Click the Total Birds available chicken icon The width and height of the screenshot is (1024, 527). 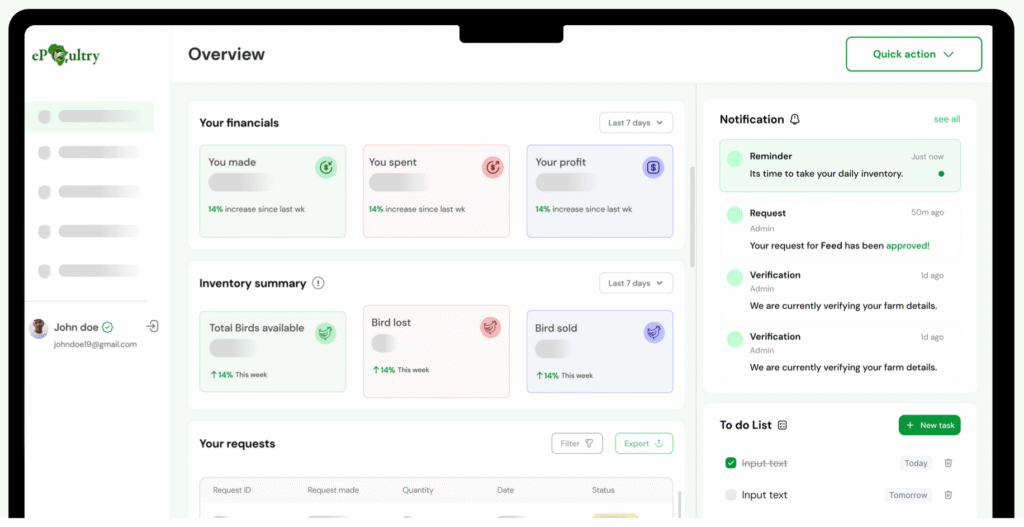(x=326, y=333)
